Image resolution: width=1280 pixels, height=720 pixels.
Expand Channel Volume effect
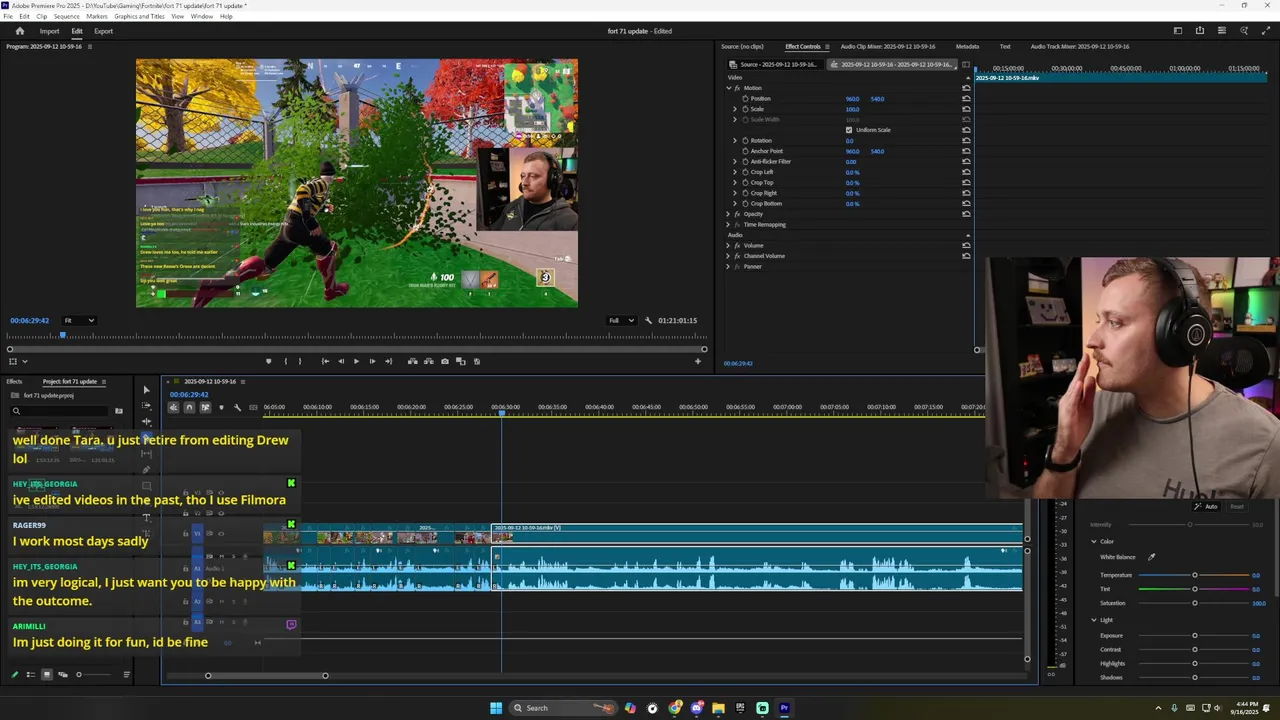tap(728, 256)
